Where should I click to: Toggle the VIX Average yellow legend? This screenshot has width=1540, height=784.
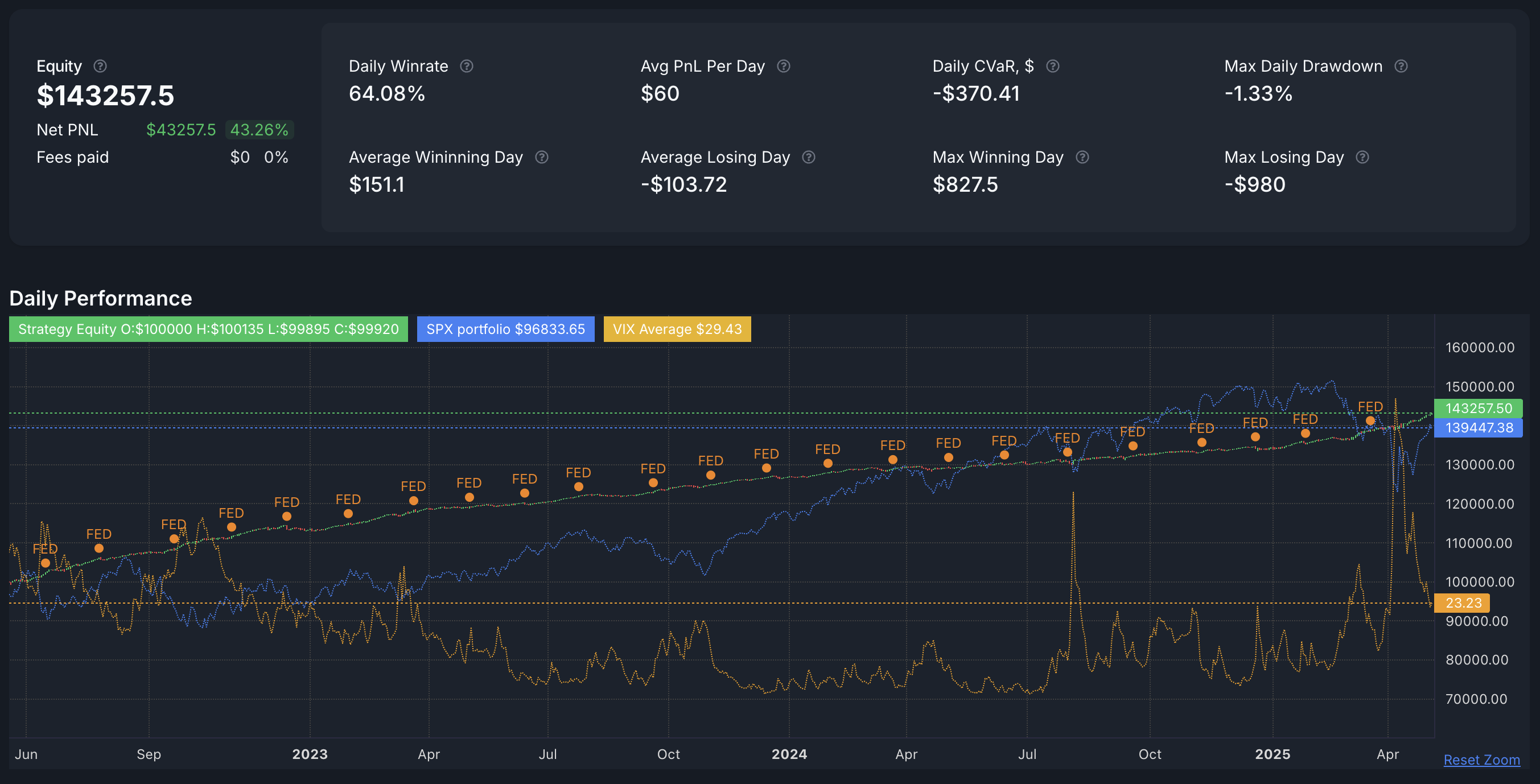pyautogui.click(x=677, y=329)
